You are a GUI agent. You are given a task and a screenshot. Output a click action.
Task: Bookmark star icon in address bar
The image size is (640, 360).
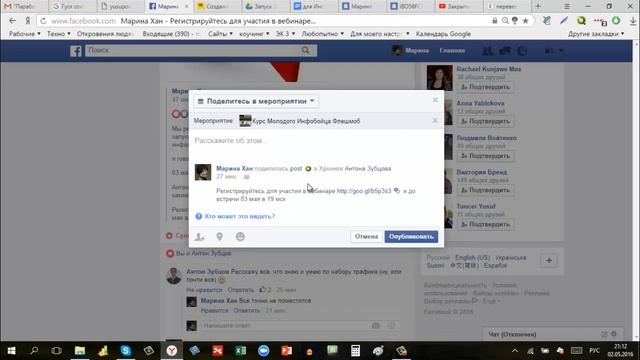point(525,20)
